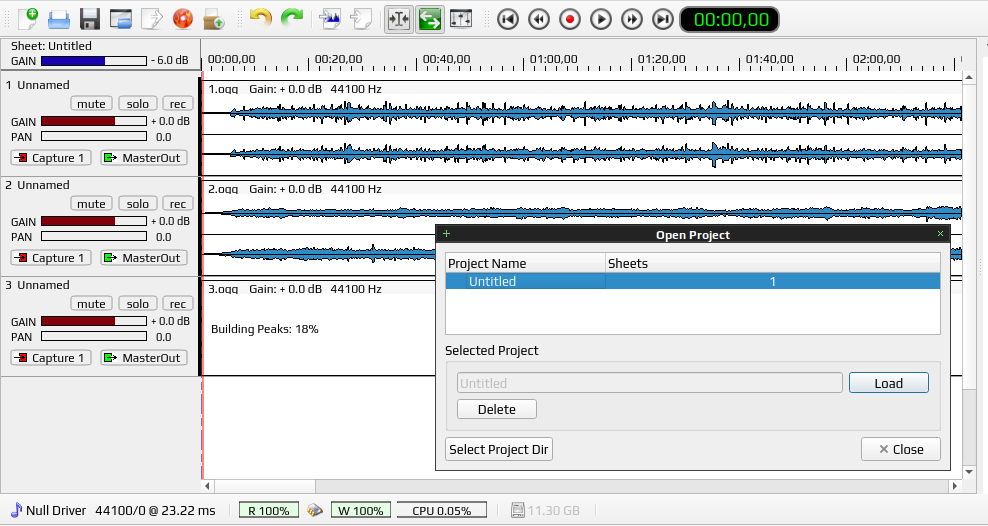Select the 1.ogg audio clip waveform

[x=582, y=128]
